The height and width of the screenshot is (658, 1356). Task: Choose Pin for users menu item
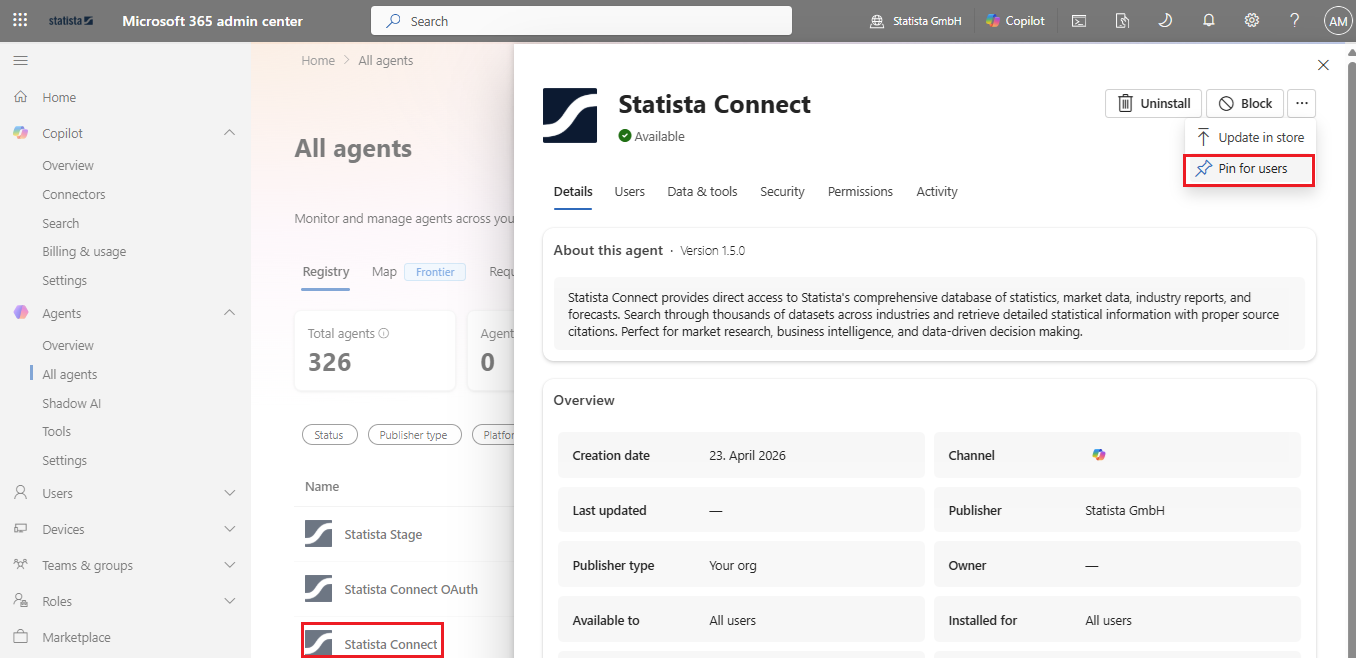point(1249,169)
